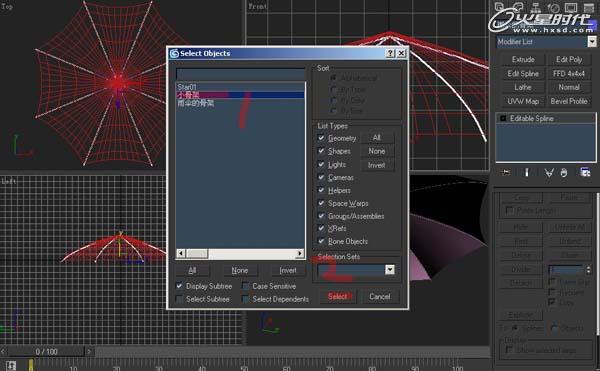Click the object name search field
600x371 pixels.
tap(240, 74)
